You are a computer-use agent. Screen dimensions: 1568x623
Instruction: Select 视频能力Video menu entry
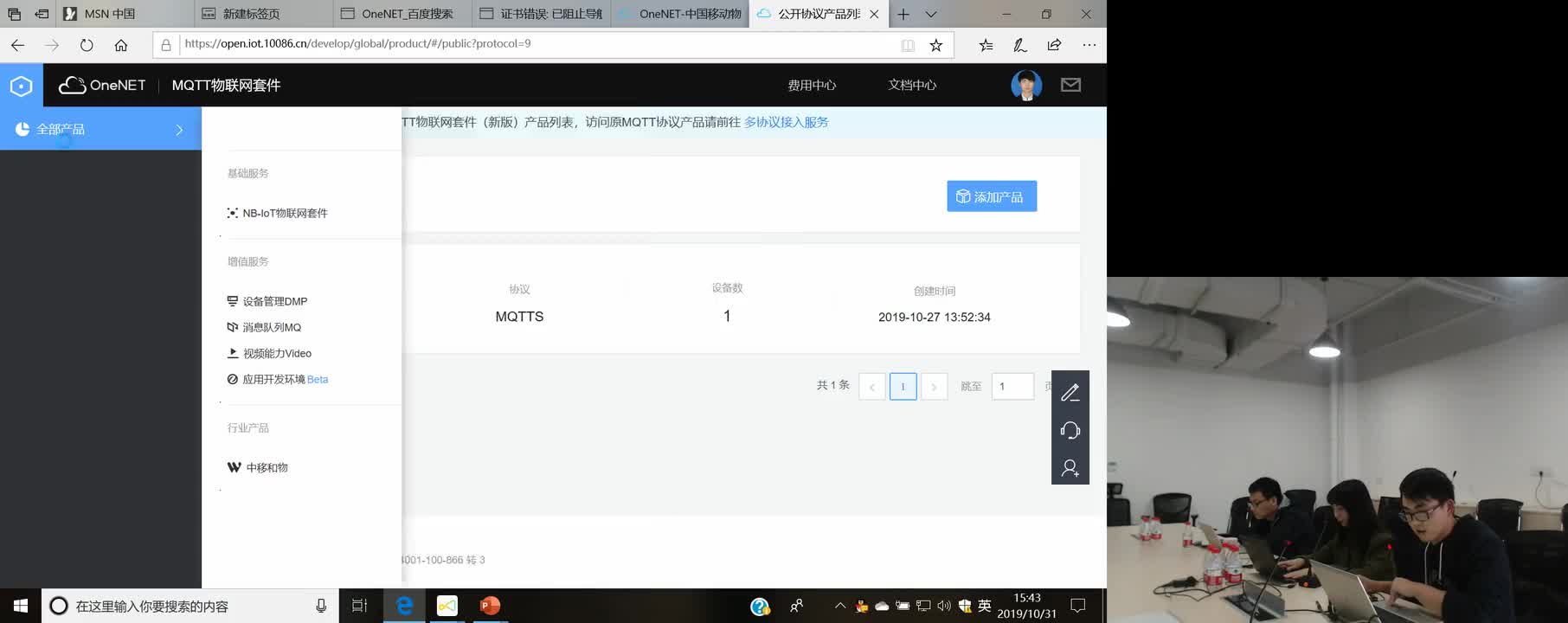pyautogui.click(x=269, y=353)
